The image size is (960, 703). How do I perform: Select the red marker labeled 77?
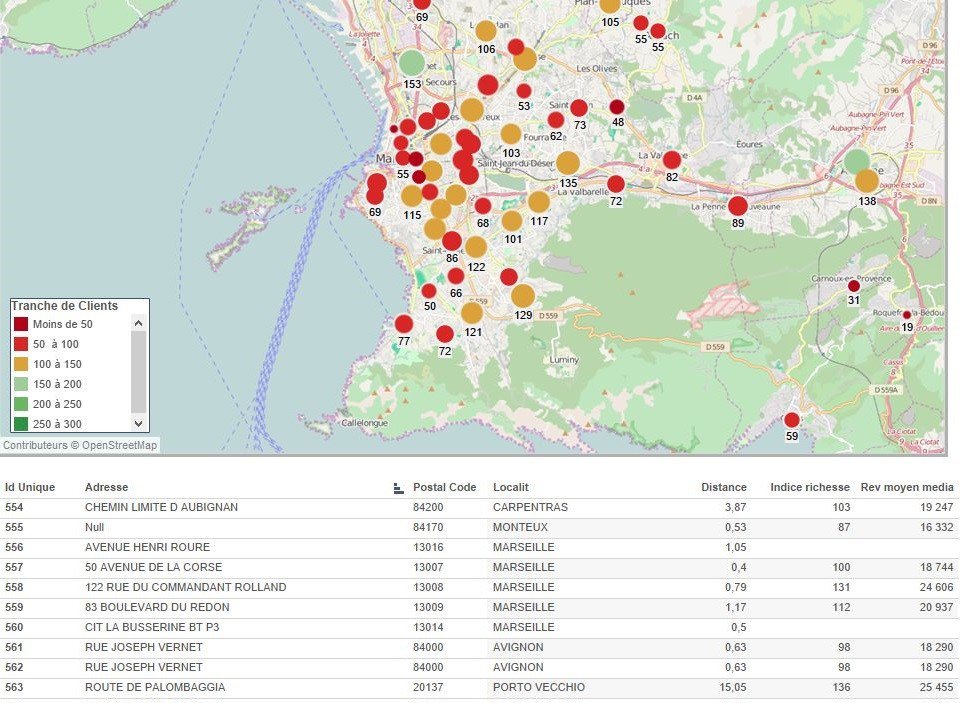pyautogui.click(x=404, y=324)
